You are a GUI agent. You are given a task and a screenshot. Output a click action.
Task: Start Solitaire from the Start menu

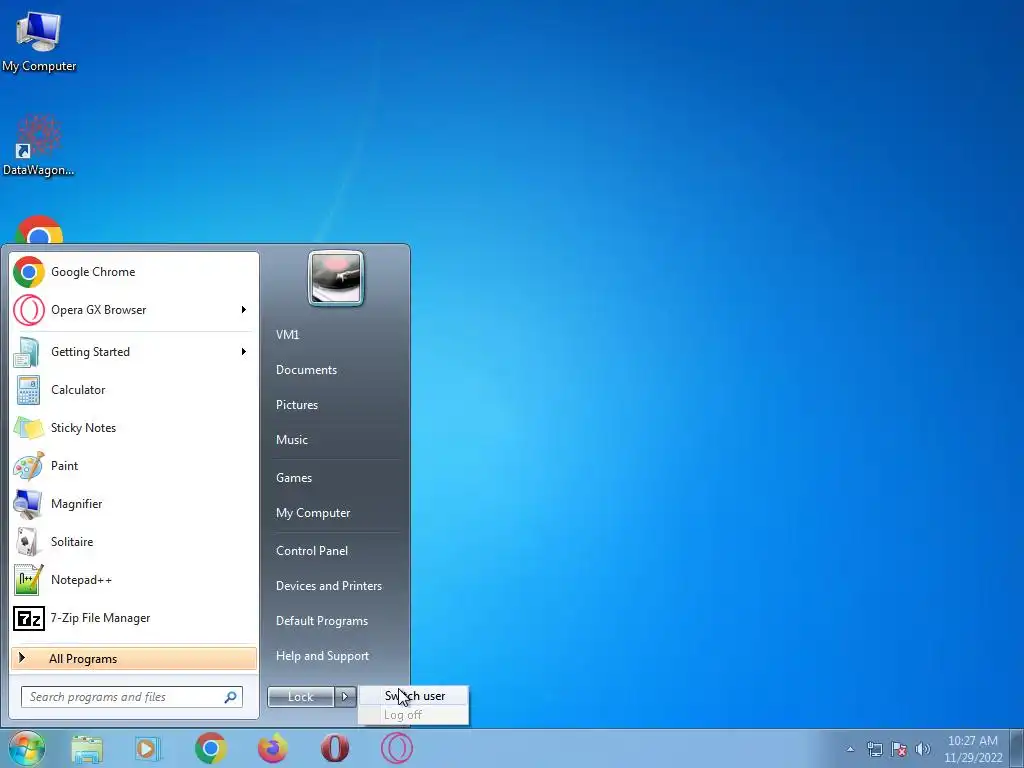point(133,541)
